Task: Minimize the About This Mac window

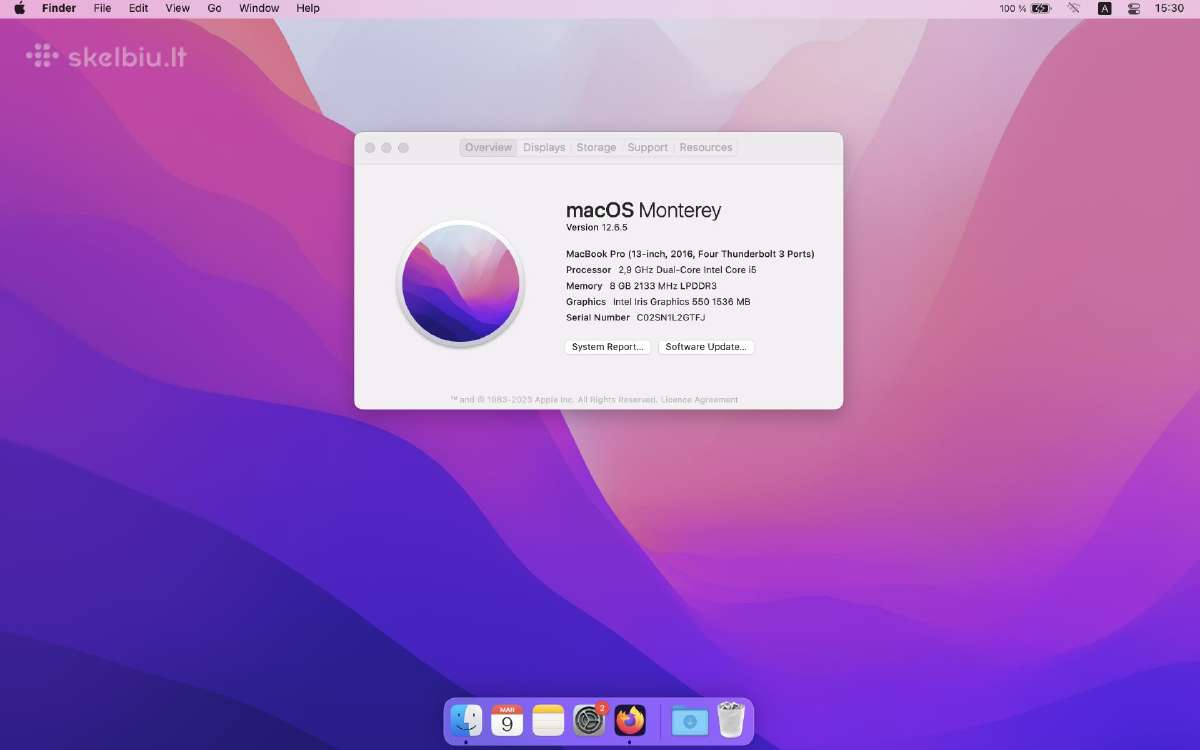Action: coord(387,148)
